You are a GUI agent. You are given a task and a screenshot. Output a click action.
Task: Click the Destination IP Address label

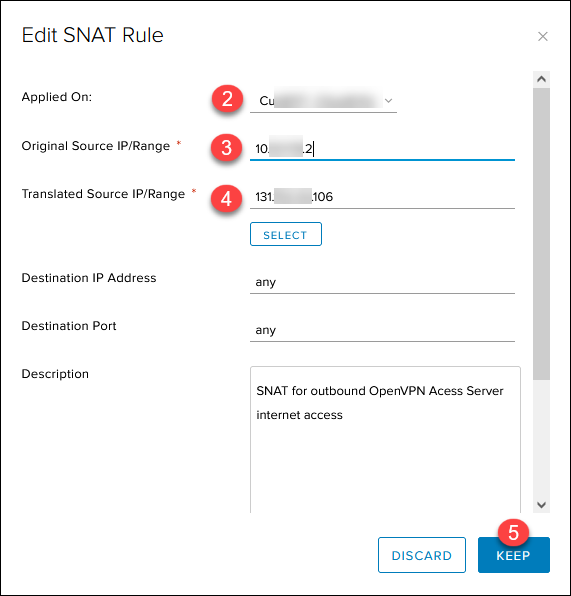click(x=89, y=278)
